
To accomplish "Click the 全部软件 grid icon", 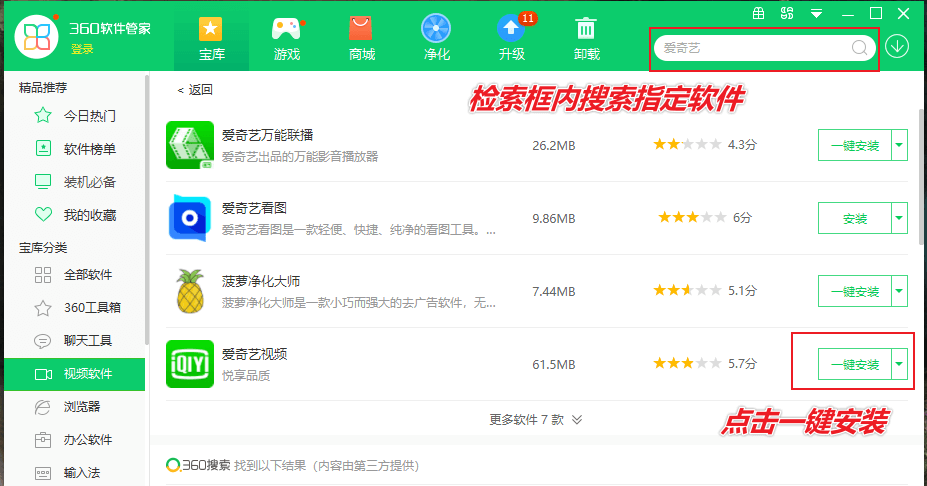I will coord(43,275).
